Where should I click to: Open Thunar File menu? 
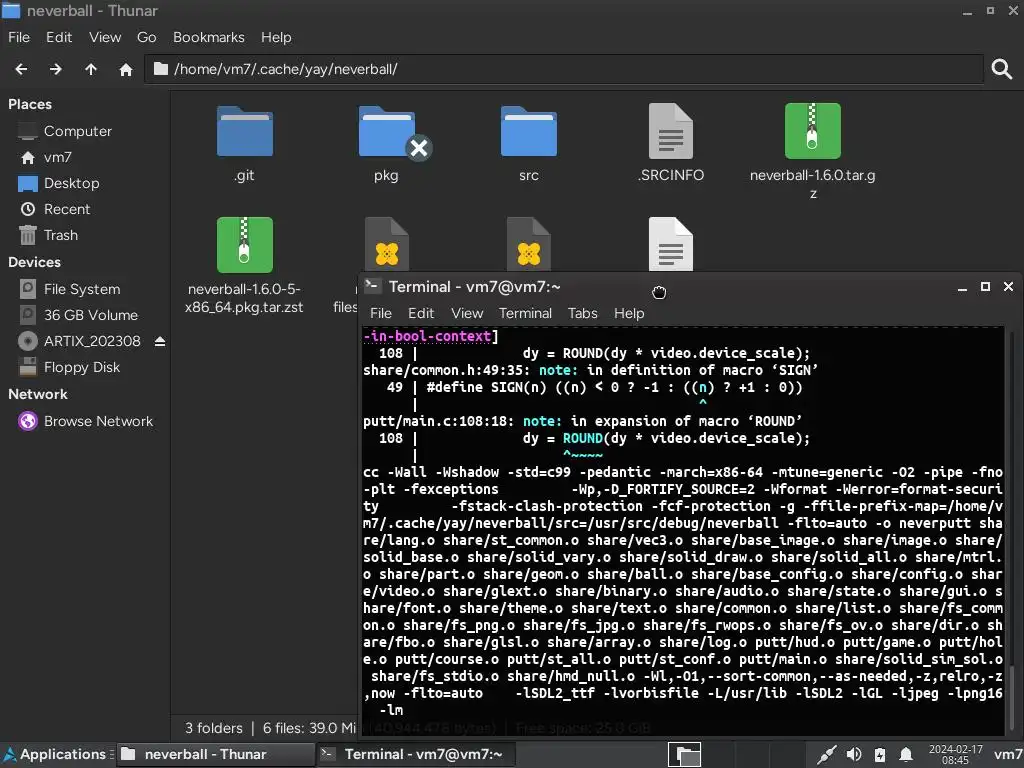click(x=19, y=37)
